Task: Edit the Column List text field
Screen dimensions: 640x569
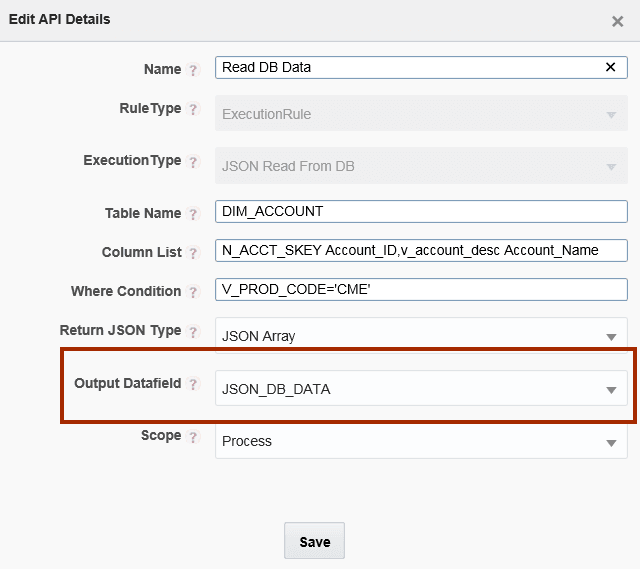Action: (421, 250)
